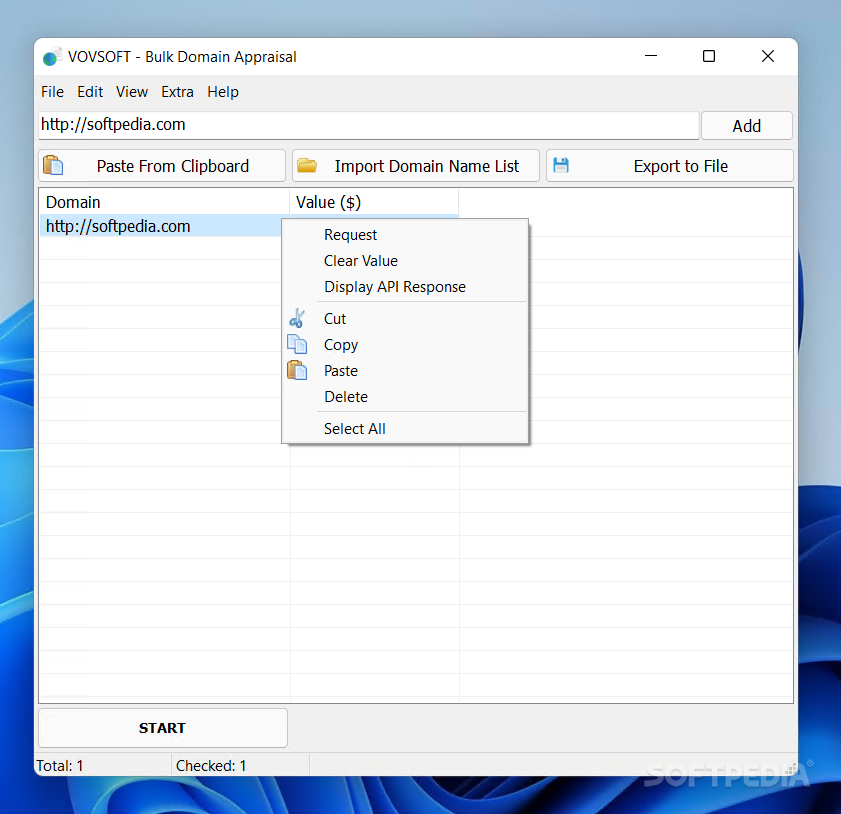Minimize the Bulk Domain Appraisal window

pyautogui.click(x=651, y=56)
